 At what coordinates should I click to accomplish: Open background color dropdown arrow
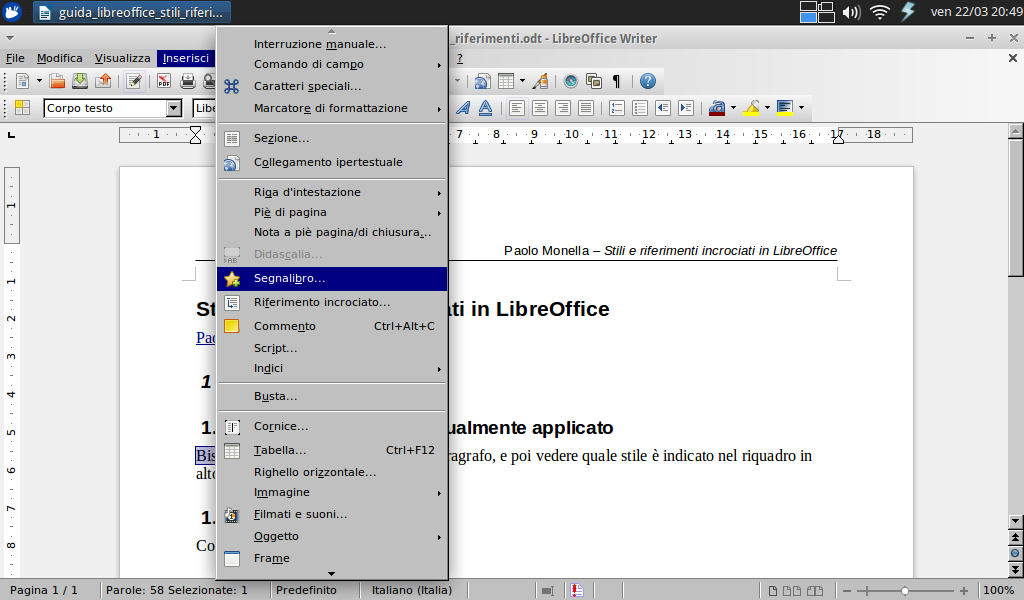[801, 108]
